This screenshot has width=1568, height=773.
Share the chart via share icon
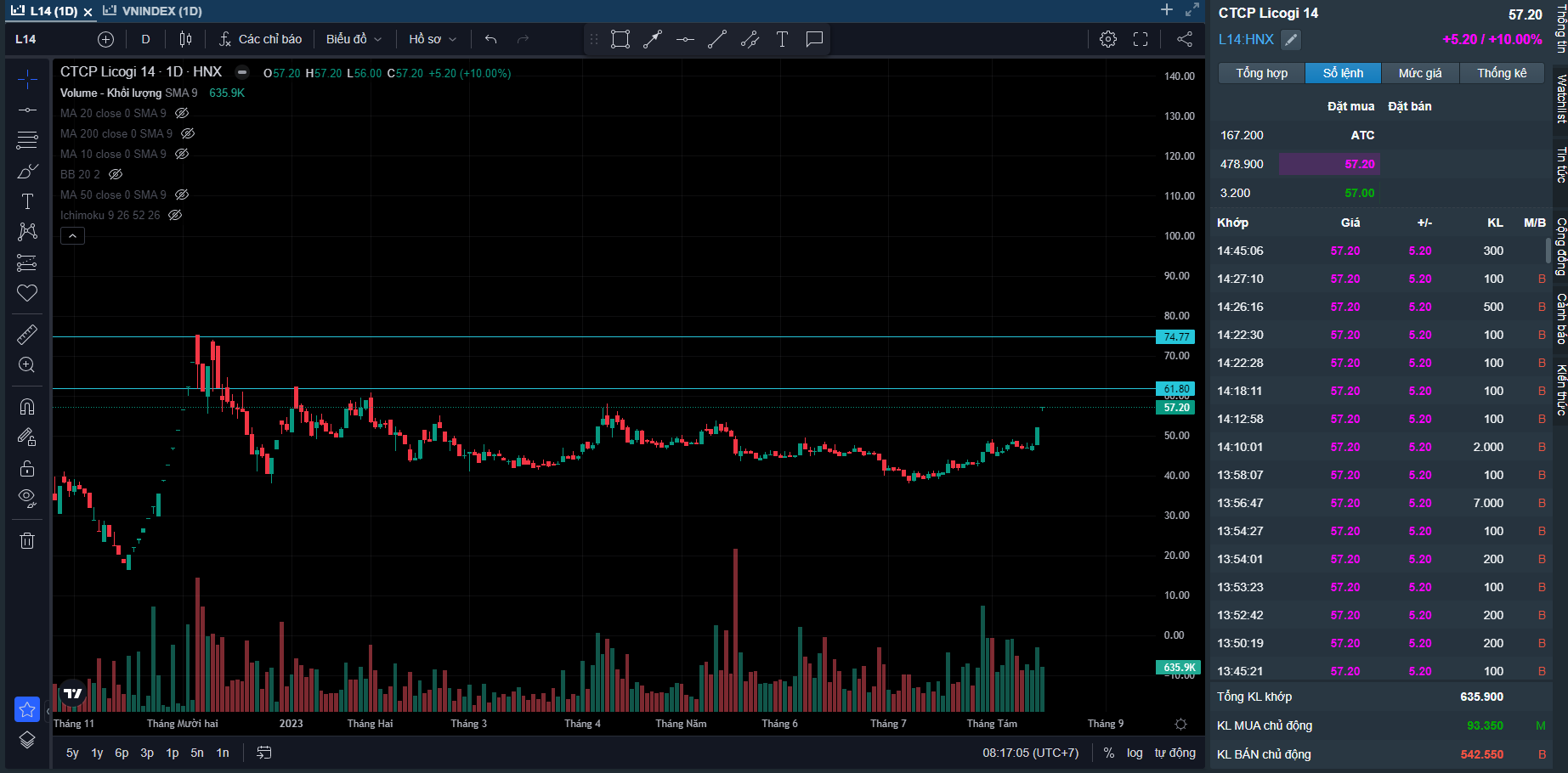pyautogui.click(x=1185, y=39)
